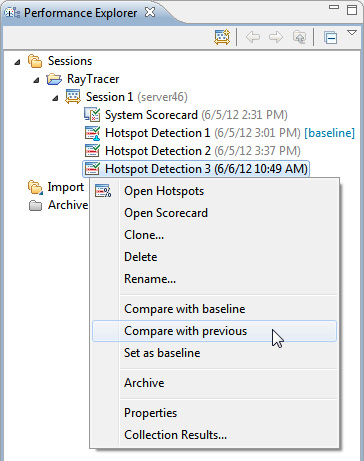Select the Import tree label
This screenshot has width=364, height=461.
click(66, 187)
